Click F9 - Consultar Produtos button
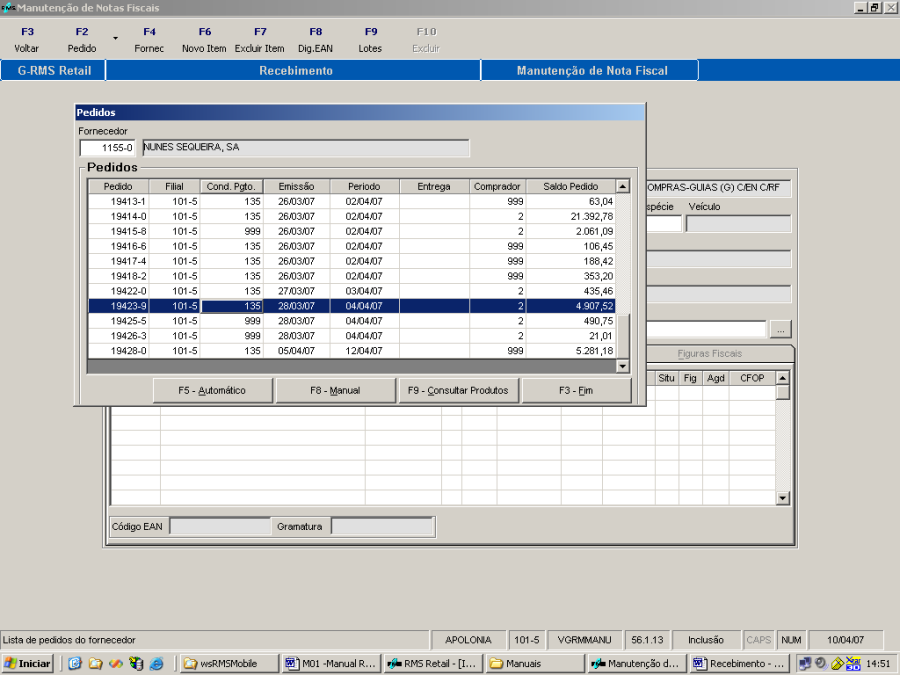 point(458,390)
